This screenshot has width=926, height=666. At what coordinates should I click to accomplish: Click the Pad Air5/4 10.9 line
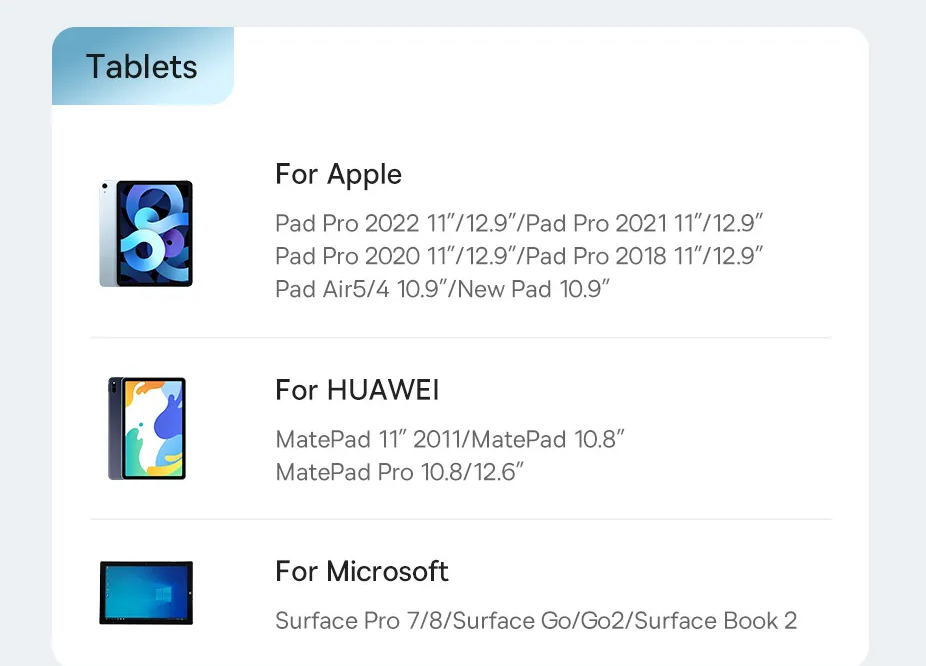pyautogui.click(x=442, y=289)
